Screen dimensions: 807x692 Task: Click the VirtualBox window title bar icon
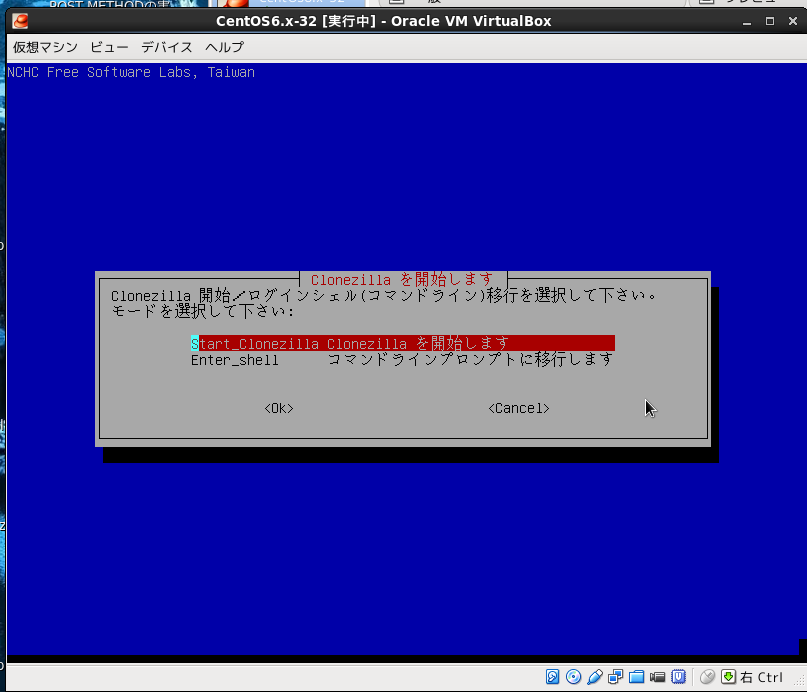click(20, 21)
